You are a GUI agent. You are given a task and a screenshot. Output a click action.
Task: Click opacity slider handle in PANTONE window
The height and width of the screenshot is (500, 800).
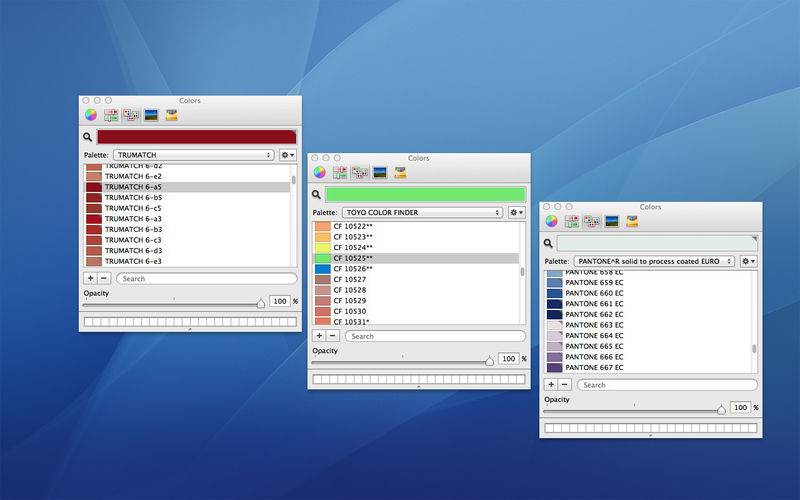click(721, 410)
